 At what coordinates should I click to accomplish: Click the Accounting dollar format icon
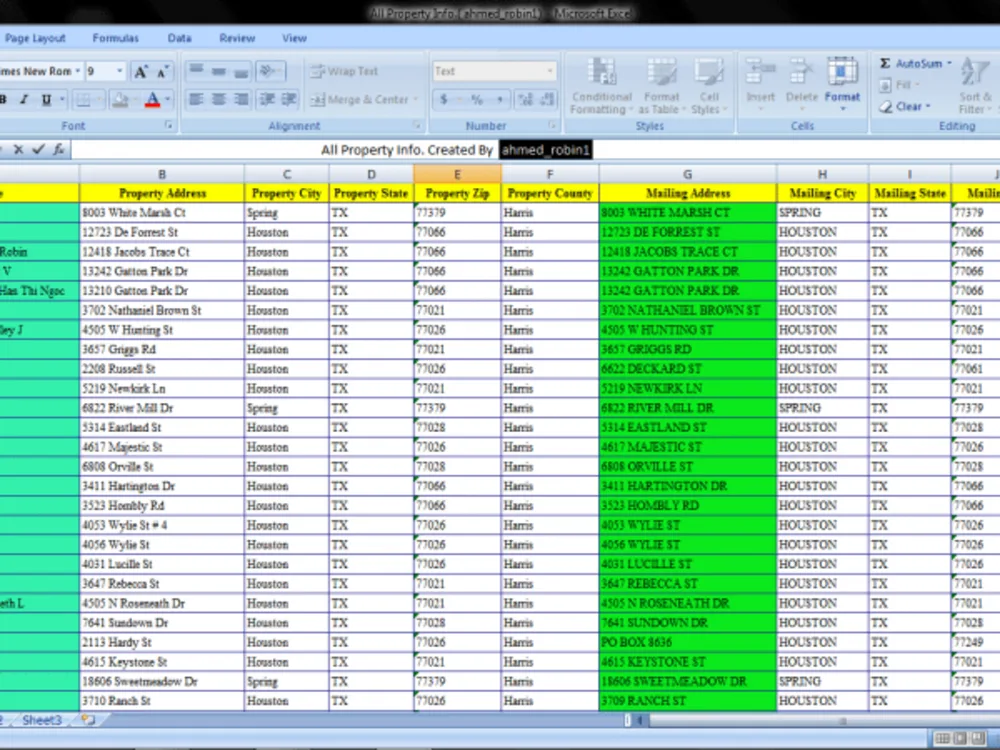tap(444, 99)
